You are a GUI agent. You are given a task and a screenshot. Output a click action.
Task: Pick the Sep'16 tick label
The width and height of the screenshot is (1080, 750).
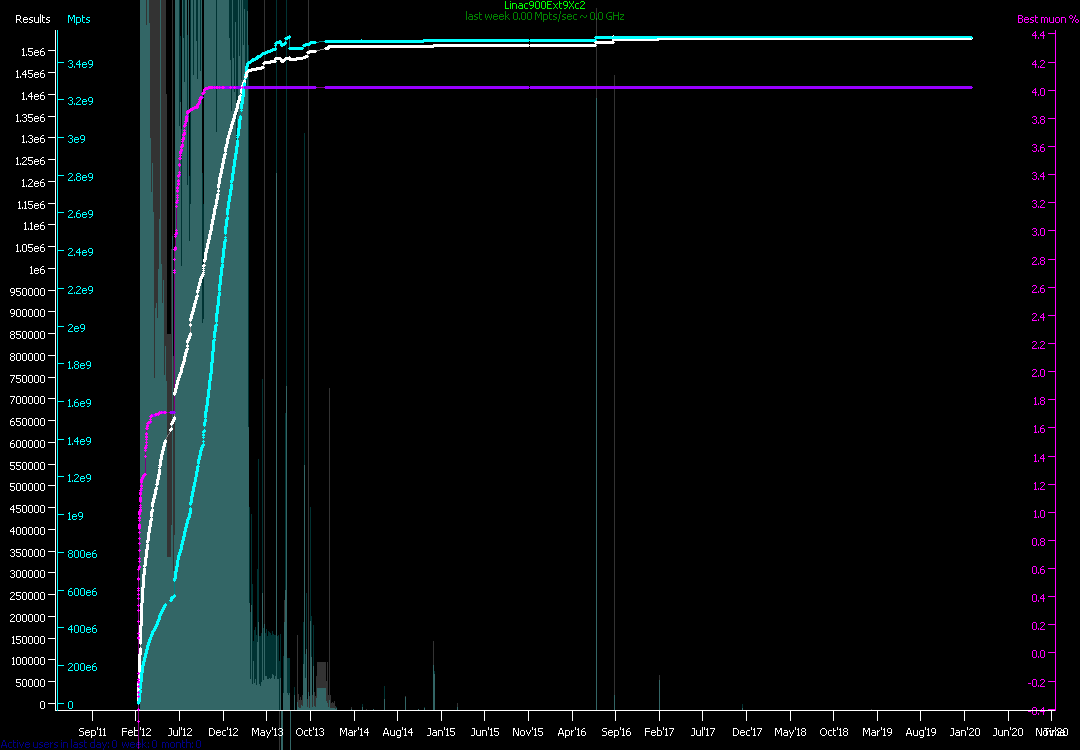point(615,732)
